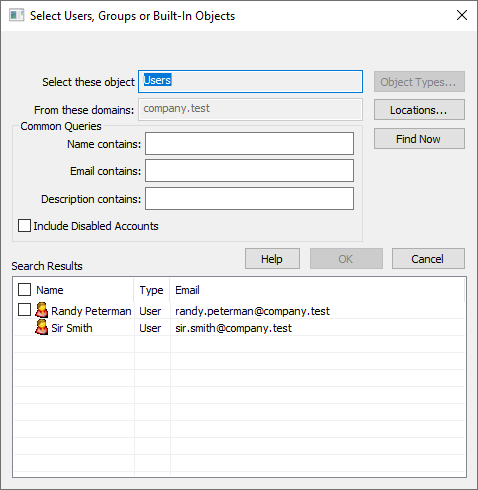Click into the Description contains field
This screenshot has width=478, height=490.
(x=249, y=199)
